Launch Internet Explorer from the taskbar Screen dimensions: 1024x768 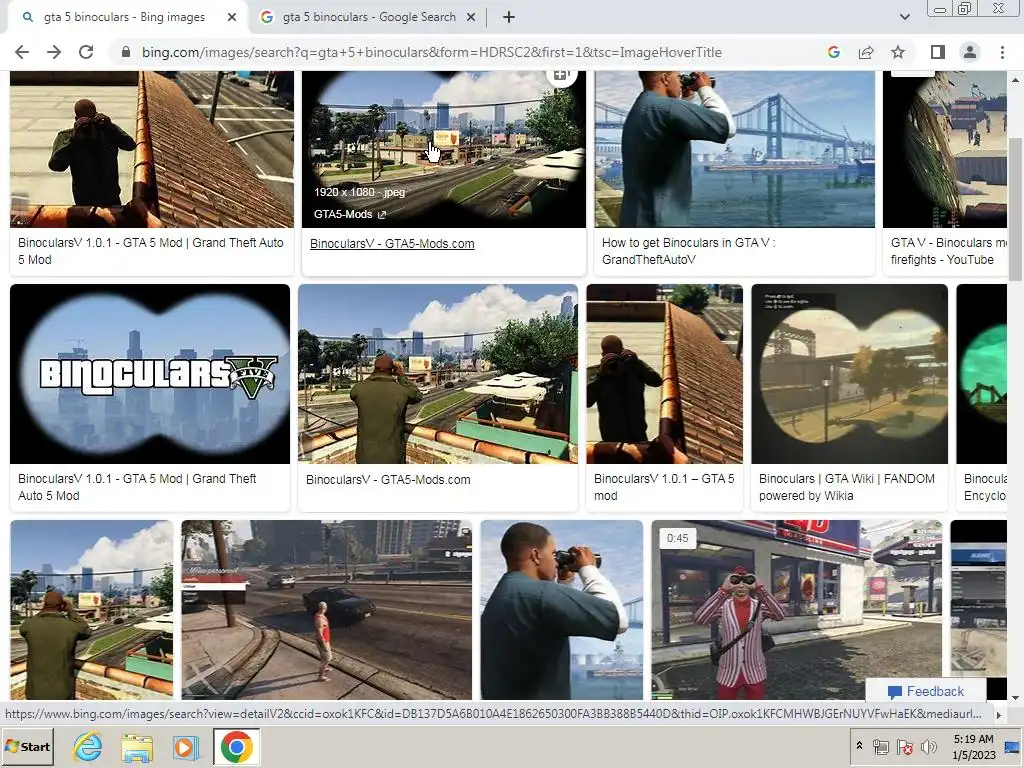click(x=88, y=746)
